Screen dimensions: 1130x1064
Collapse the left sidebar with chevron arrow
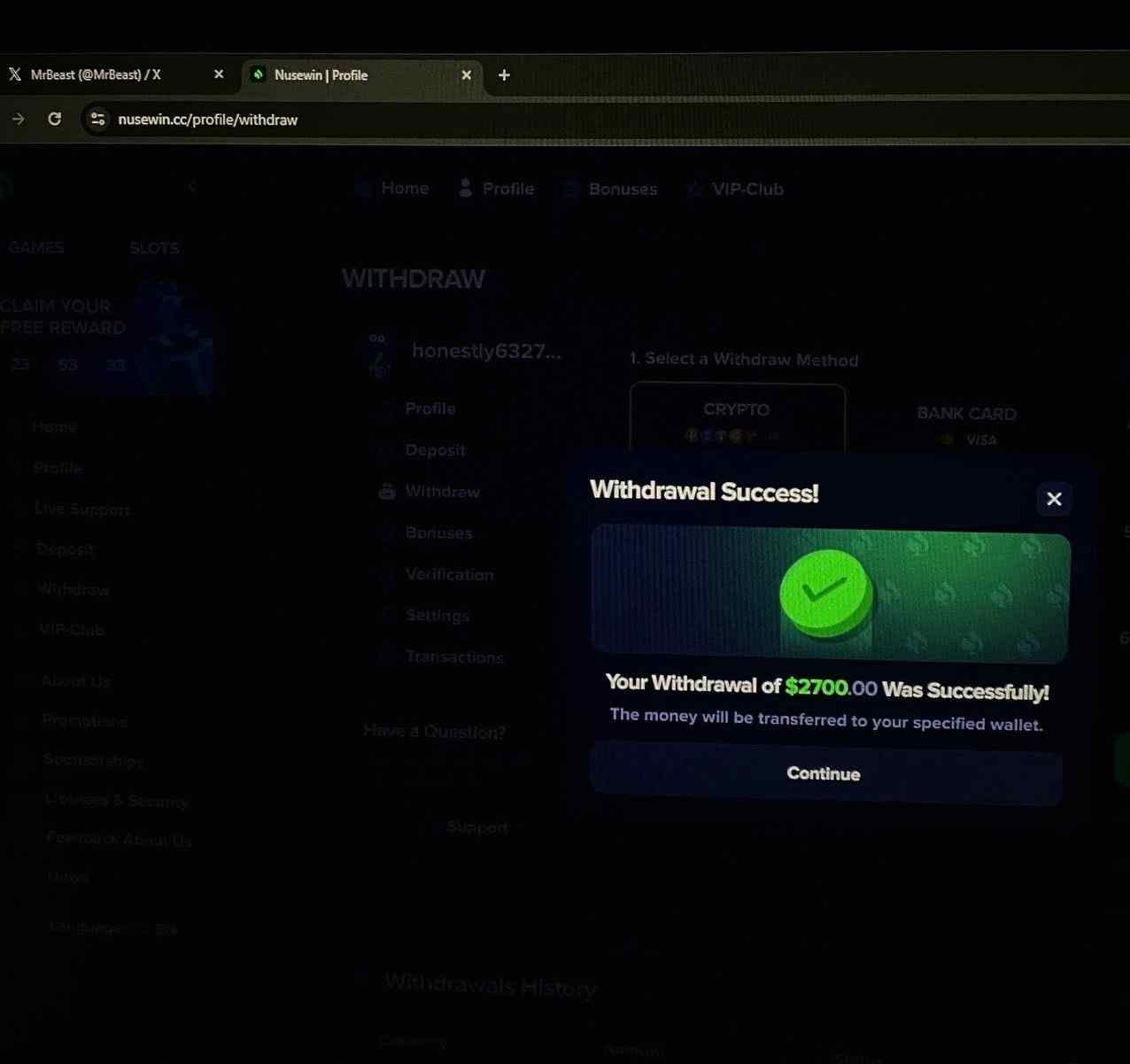(191, 186)
